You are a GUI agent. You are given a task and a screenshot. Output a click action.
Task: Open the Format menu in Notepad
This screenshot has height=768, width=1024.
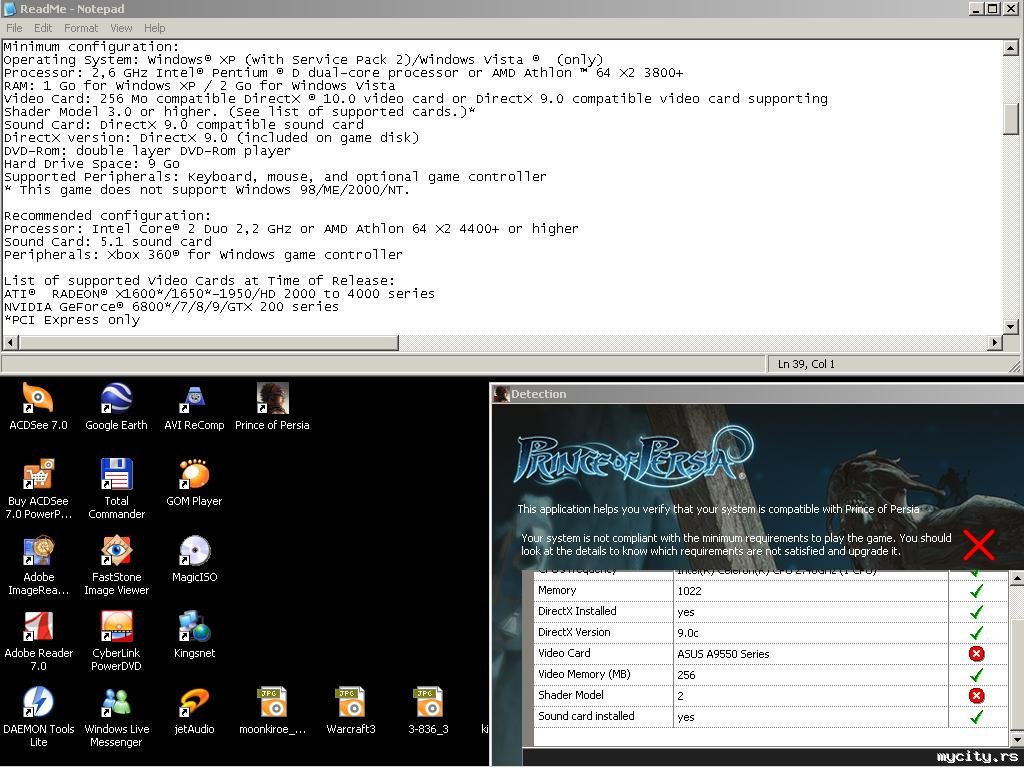[81, 28]
